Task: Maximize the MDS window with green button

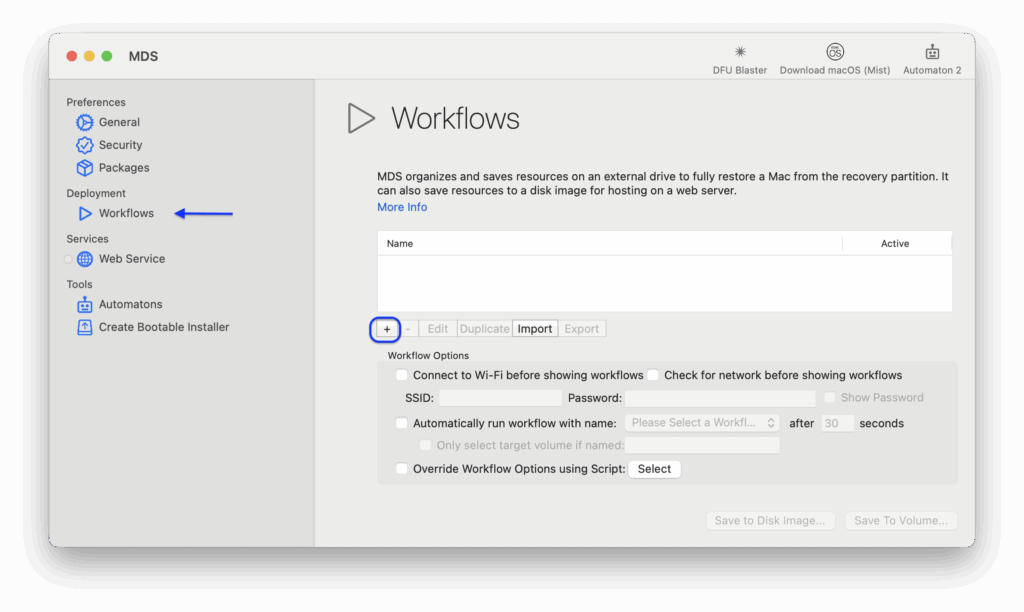Action: click(107, 56)
